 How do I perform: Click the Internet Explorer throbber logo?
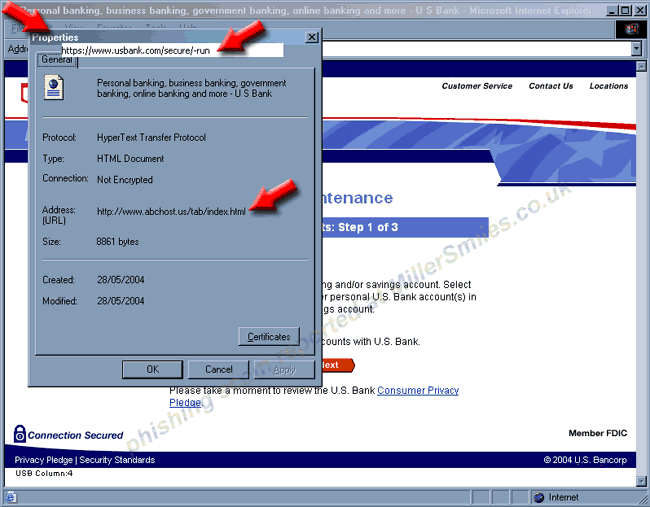click(x=631, y=29)
